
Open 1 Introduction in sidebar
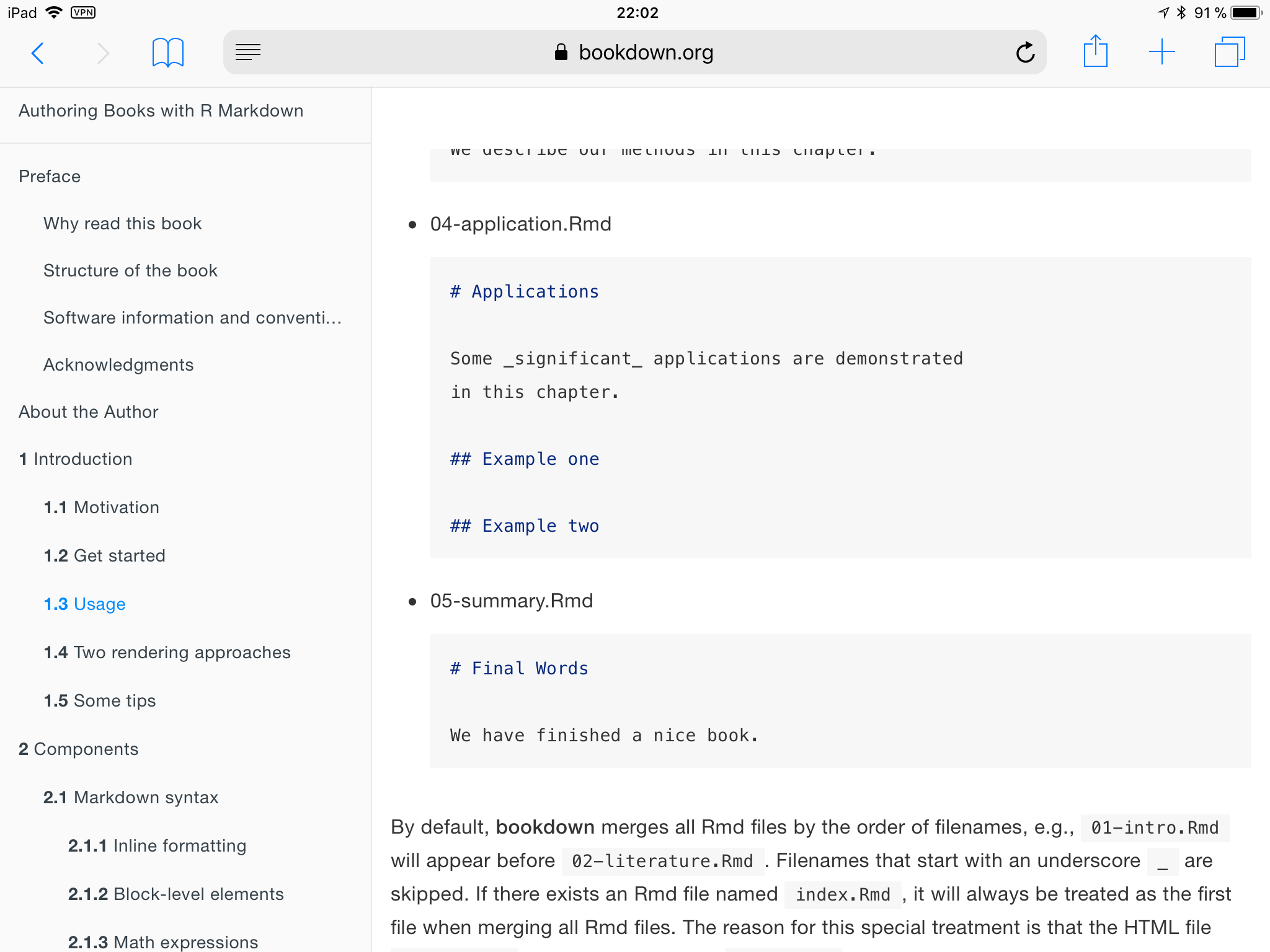click(x=76, y=459)
